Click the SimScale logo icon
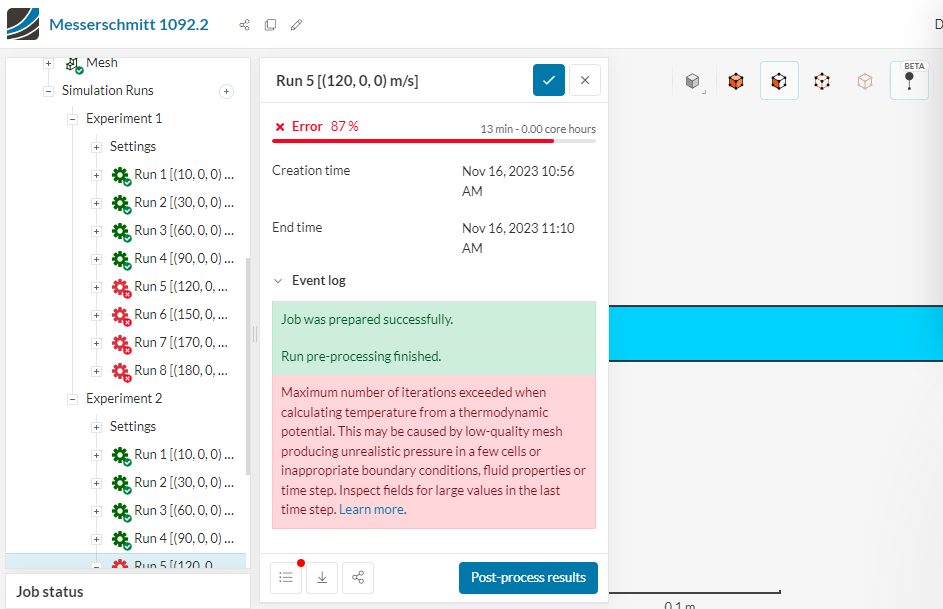Viewport: 943px width, 609px height. coord(23,24)
